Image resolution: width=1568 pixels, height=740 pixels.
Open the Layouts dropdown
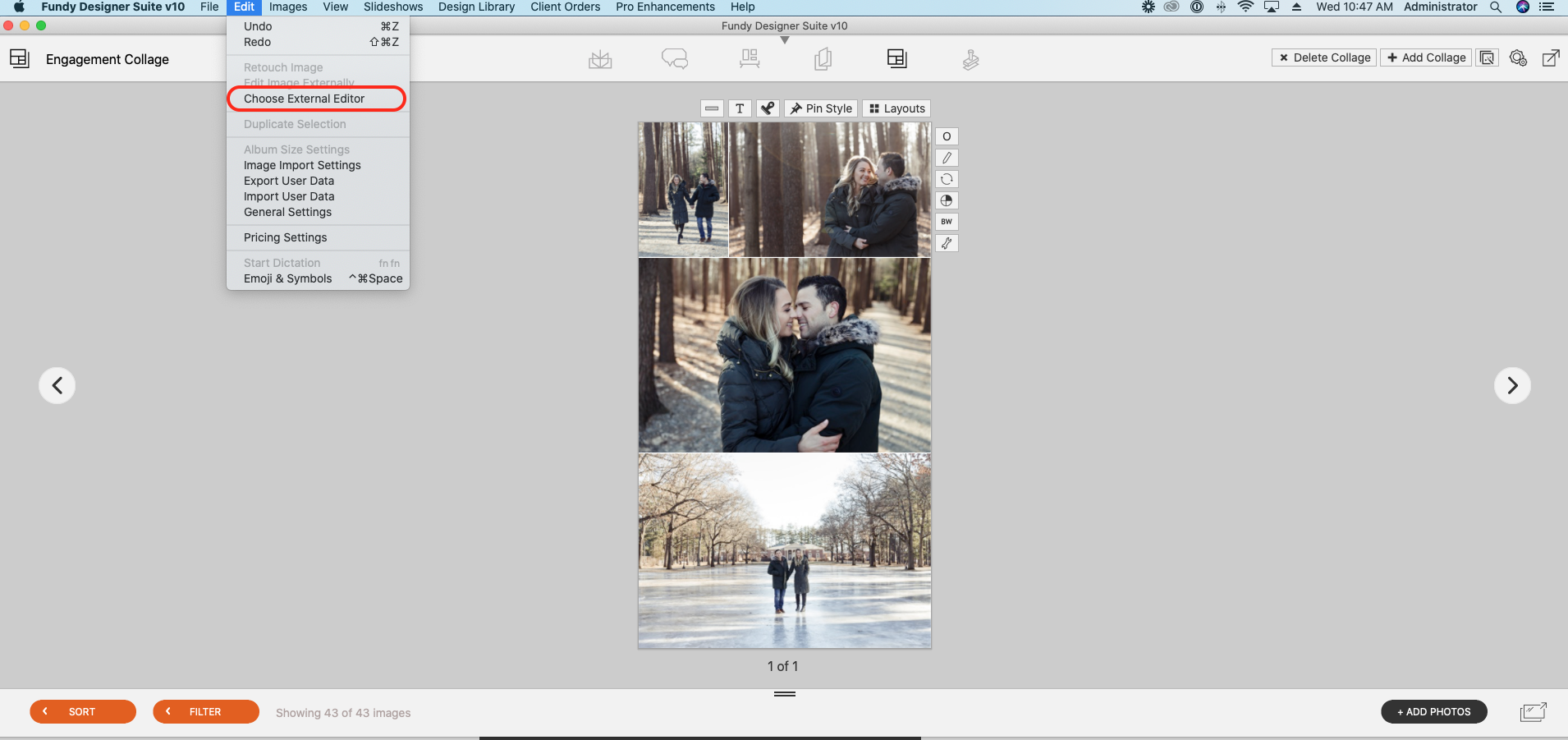pyautogui.click(x=896, y=108)
